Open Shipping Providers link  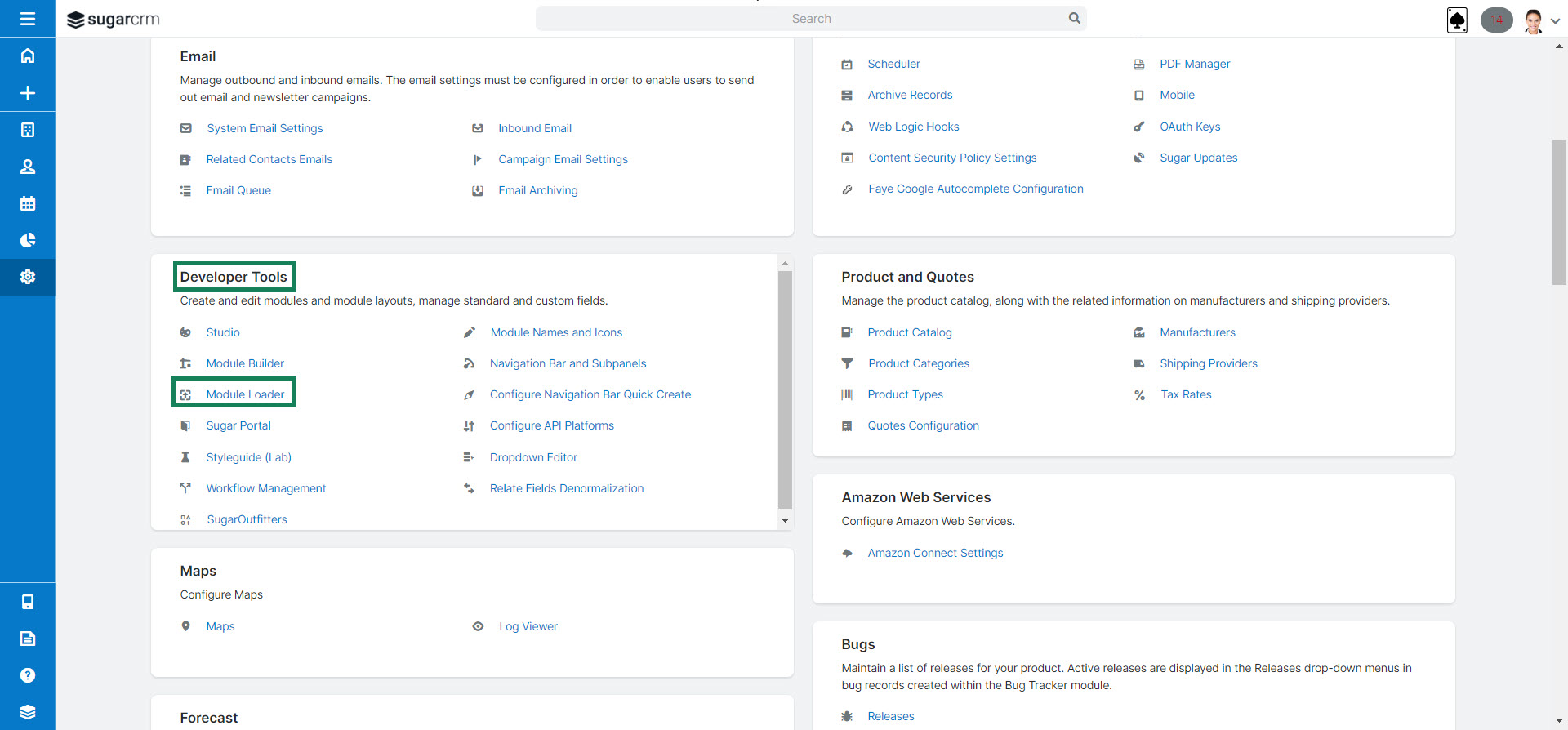coord(1209,363)
